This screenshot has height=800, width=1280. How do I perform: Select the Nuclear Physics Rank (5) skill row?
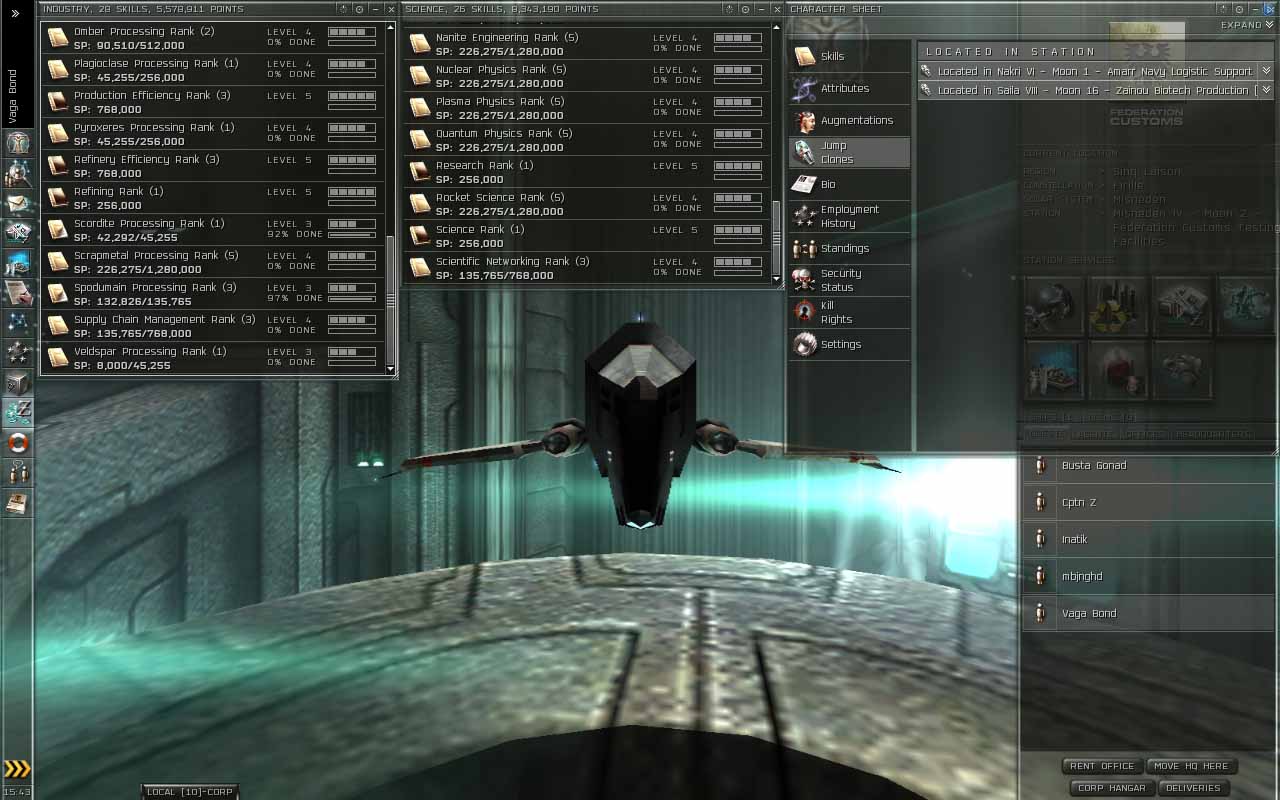pyautogui.click(x=586, y=76)
